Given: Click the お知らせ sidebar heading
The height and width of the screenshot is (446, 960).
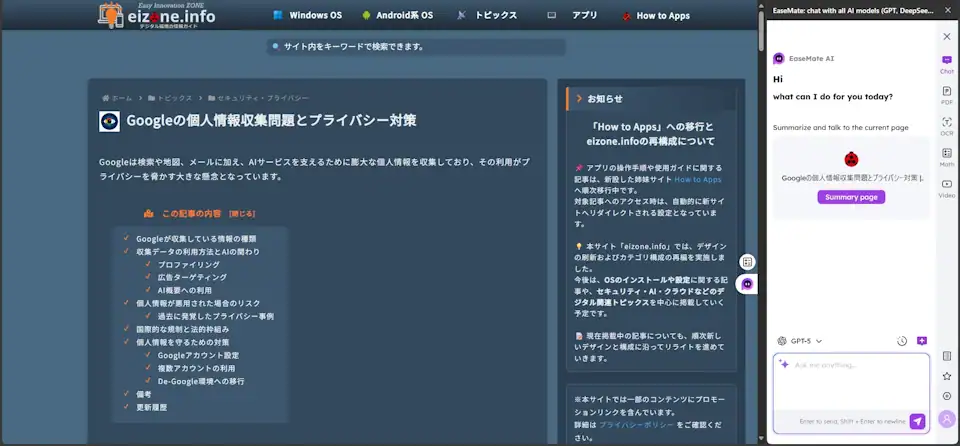Looking at the screenshot, I should click(651, 99).
